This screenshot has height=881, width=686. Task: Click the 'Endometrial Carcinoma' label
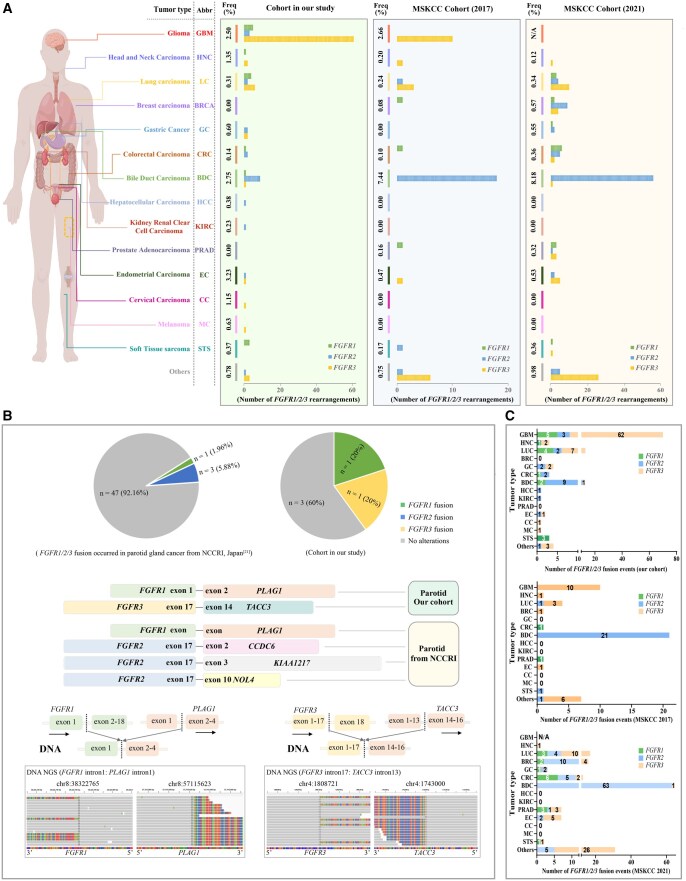153,275
